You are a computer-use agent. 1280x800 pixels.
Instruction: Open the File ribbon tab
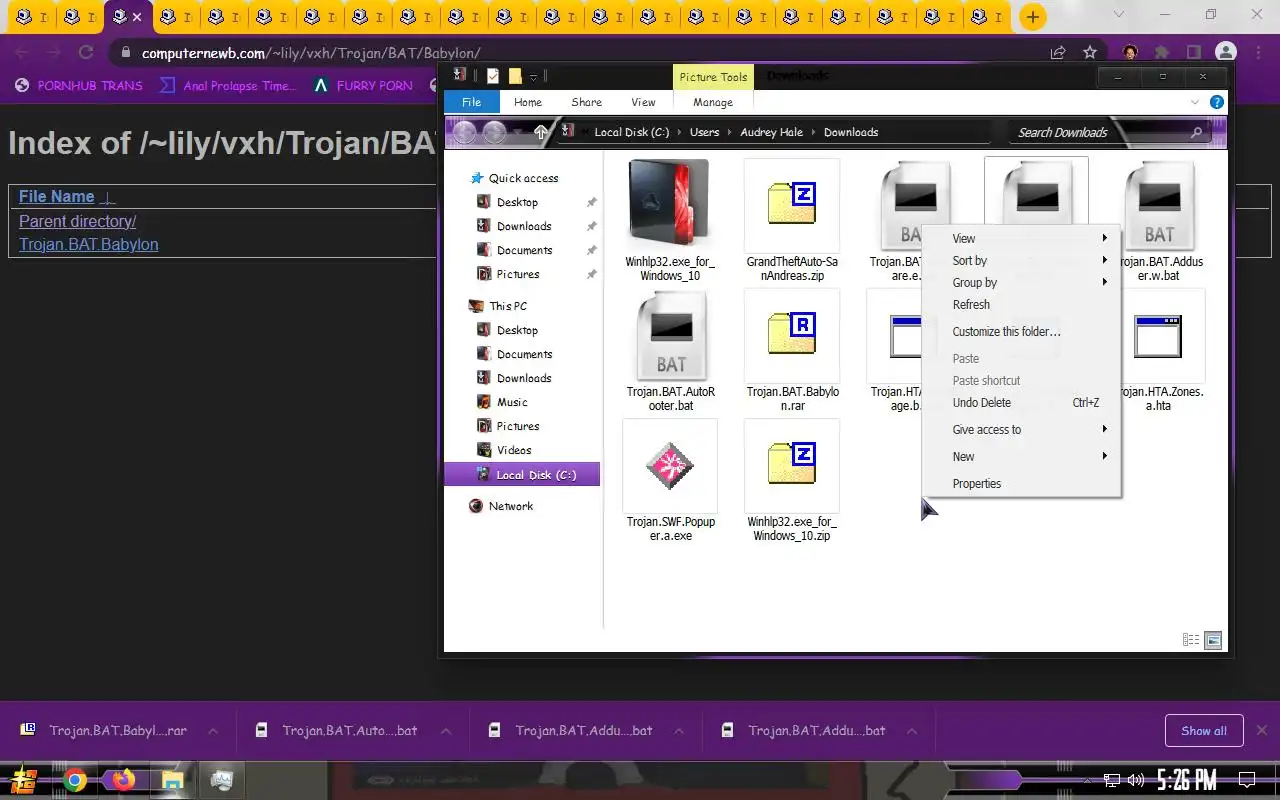point(471,102)
